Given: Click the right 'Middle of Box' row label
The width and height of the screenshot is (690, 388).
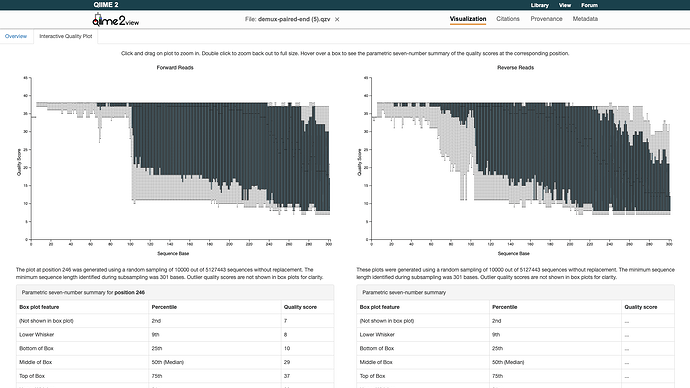Looking at the screenshot, I should 376,362.
